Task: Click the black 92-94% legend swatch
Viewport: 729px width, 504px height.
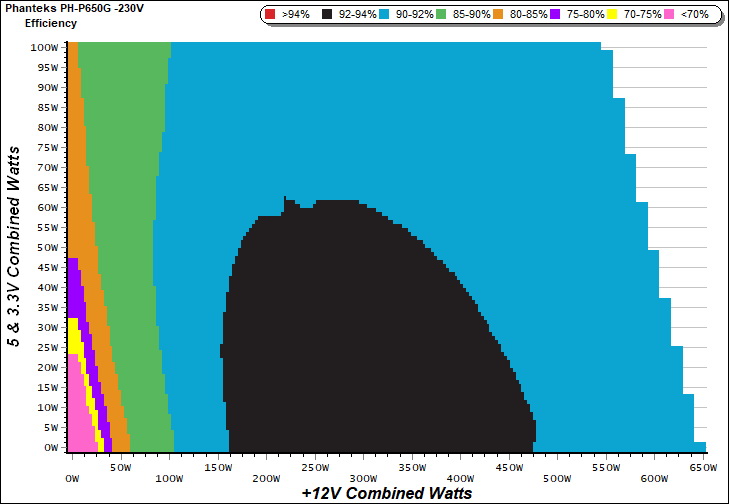Action: click(329, 15)
